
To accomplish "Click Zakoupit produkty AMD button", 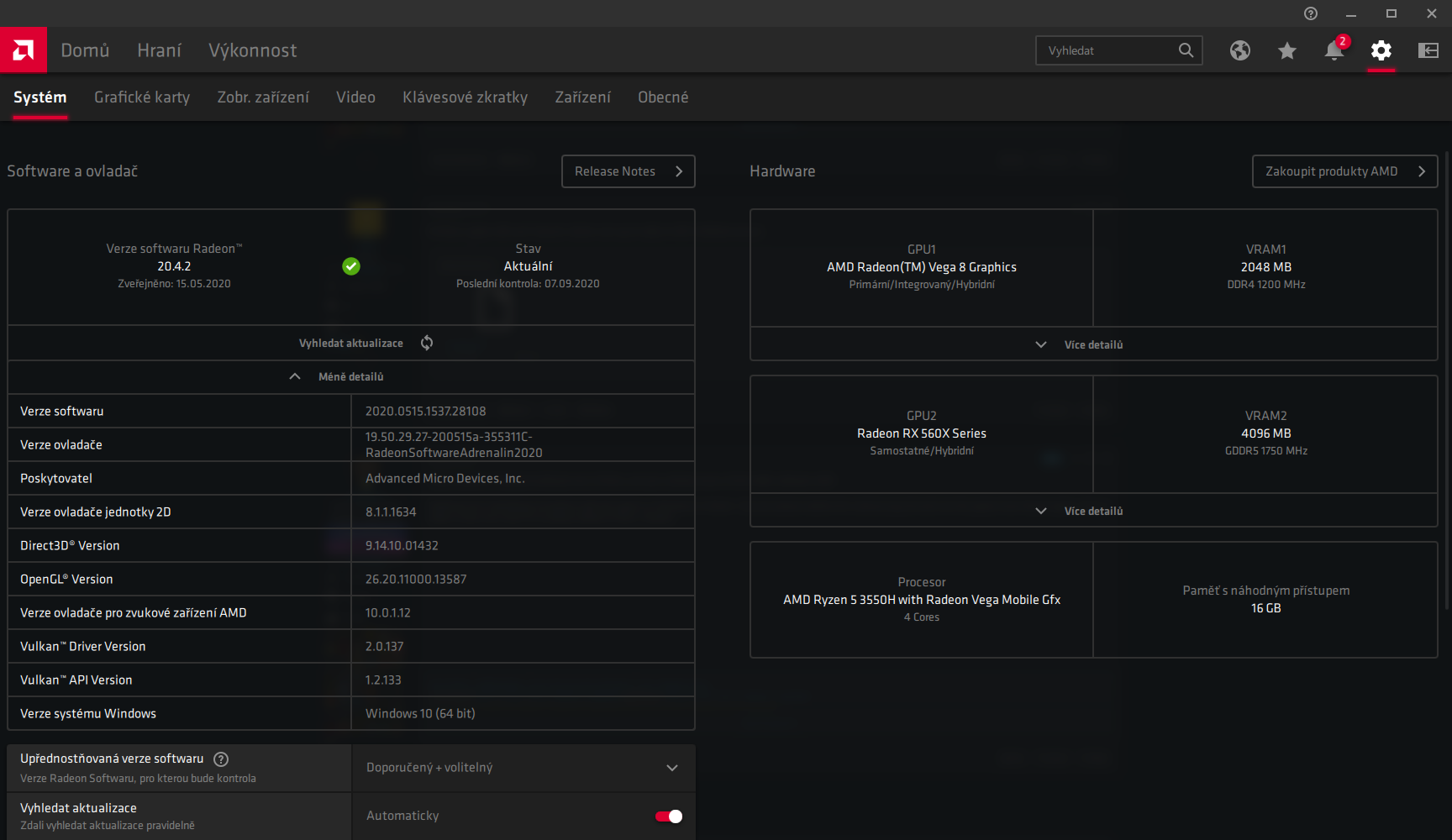I will [x=1344, y=171].
